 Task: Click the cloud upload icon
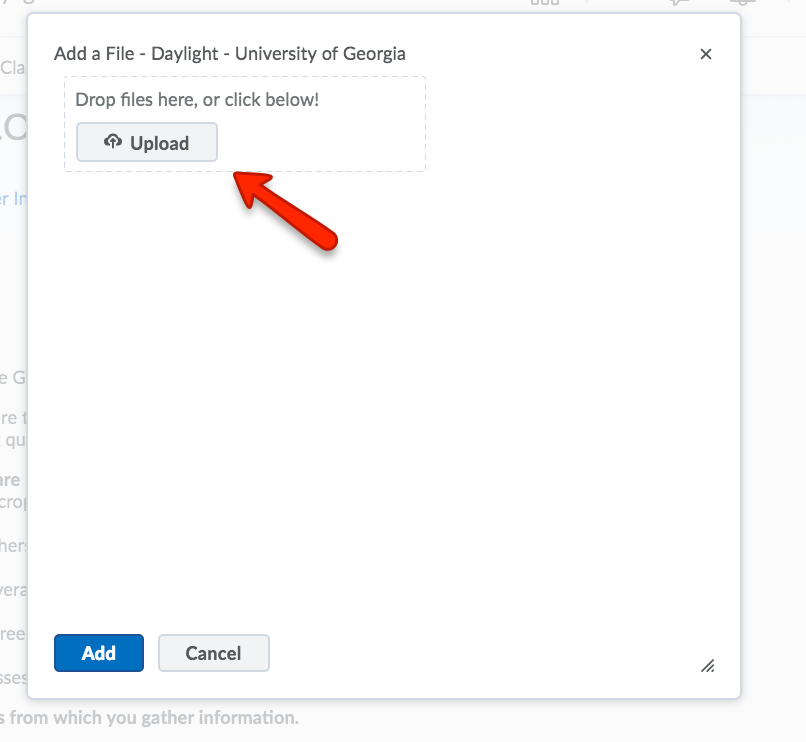113,142
